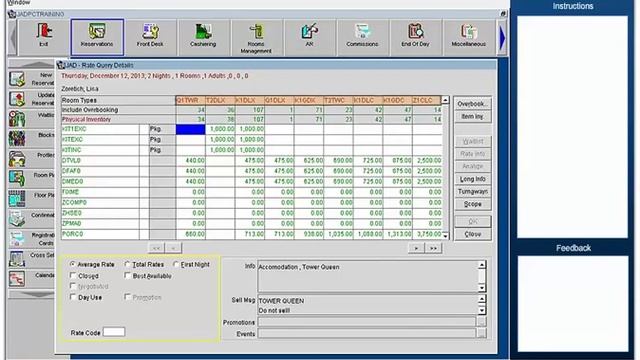
Task: Toggle the Day Use checkbox
Action: (73, 297)
